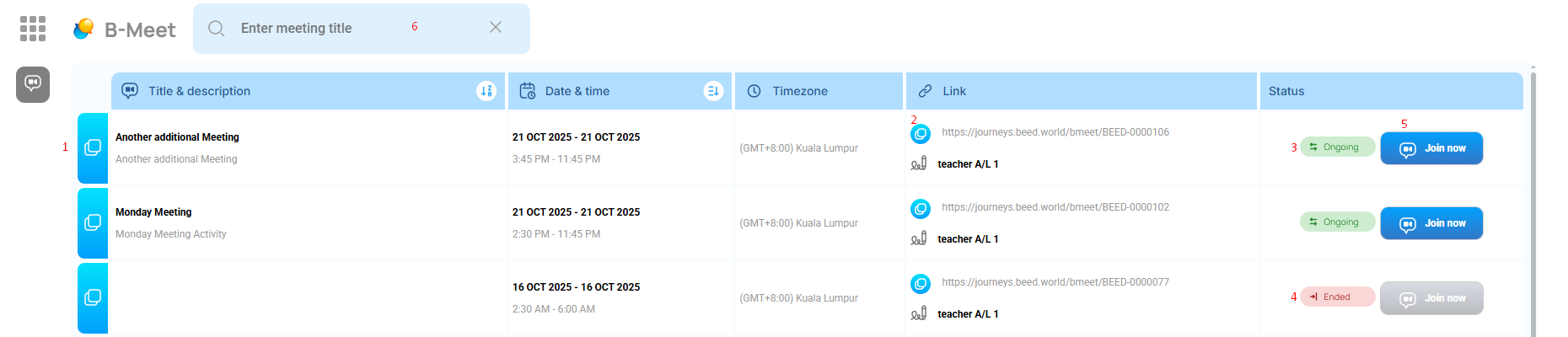
Task: Click the search magnifier icon
Action: point(217,29)
